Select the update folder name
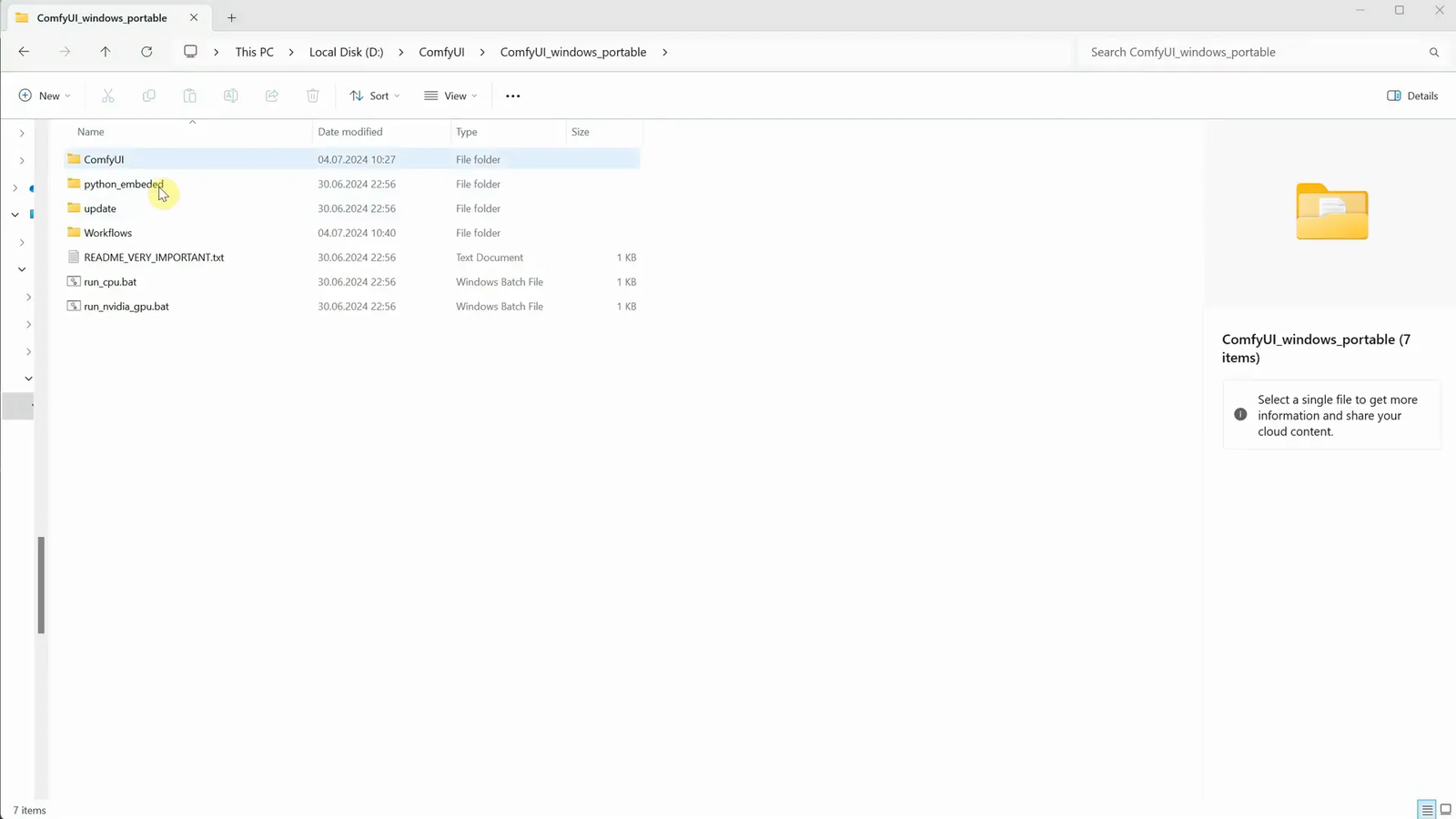1456x819 pixels. point(100,208)
